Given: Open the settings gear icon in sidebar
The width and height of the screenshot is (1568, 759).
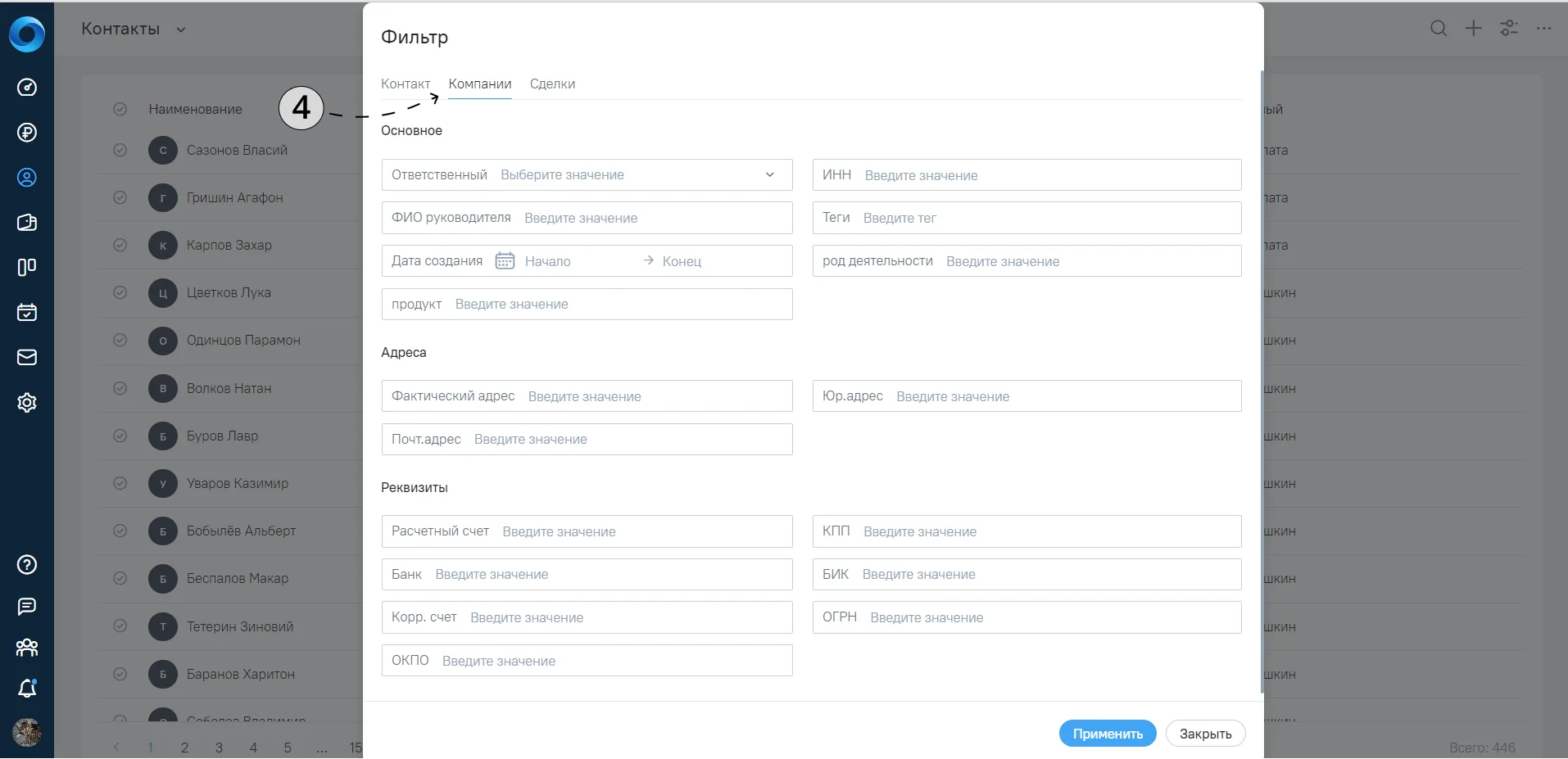Looking at the screenshot, I should pyautogui.click(x=27, y=402).
